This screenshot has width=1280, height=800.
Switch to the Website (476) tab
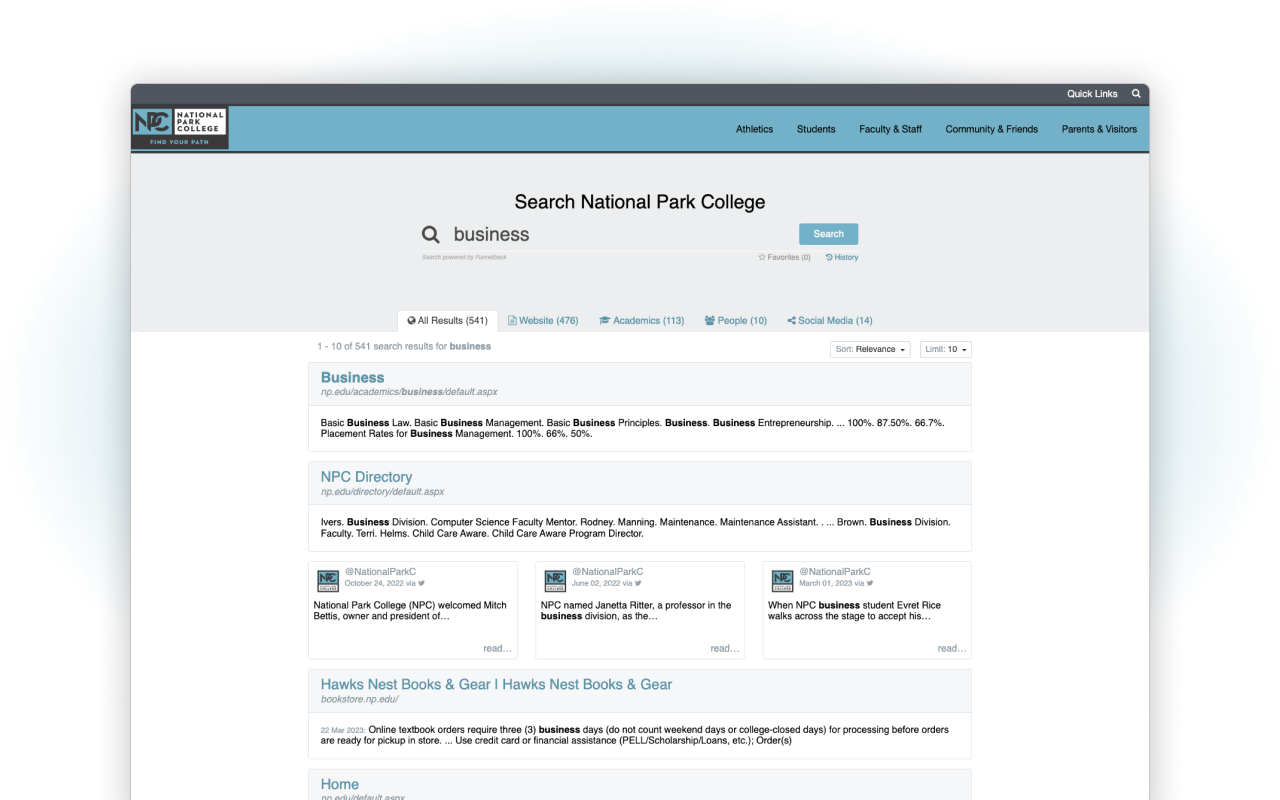click(543, 321)
